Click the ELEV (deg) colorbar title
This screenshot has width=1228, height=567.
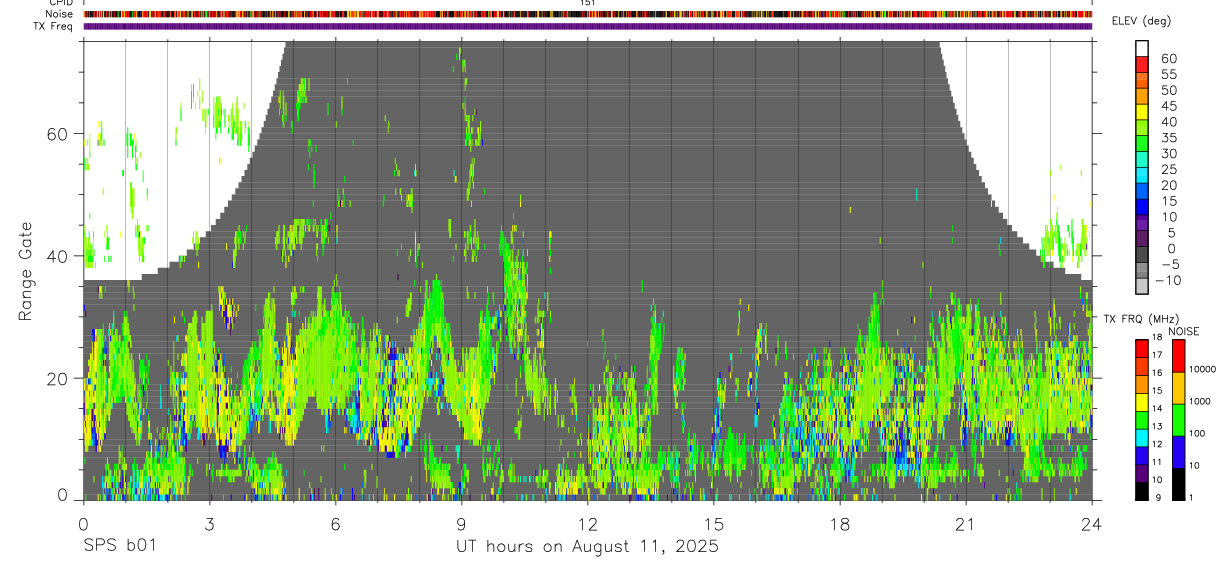click(x=1142, y=21)
